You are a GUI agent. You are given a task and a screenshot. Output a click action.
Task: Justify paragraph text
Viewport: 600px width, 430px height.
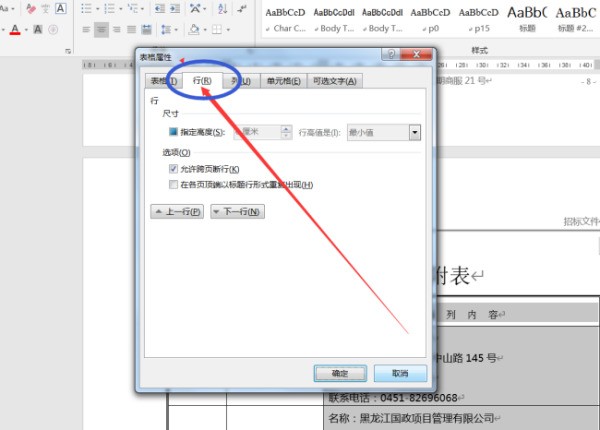132,29
